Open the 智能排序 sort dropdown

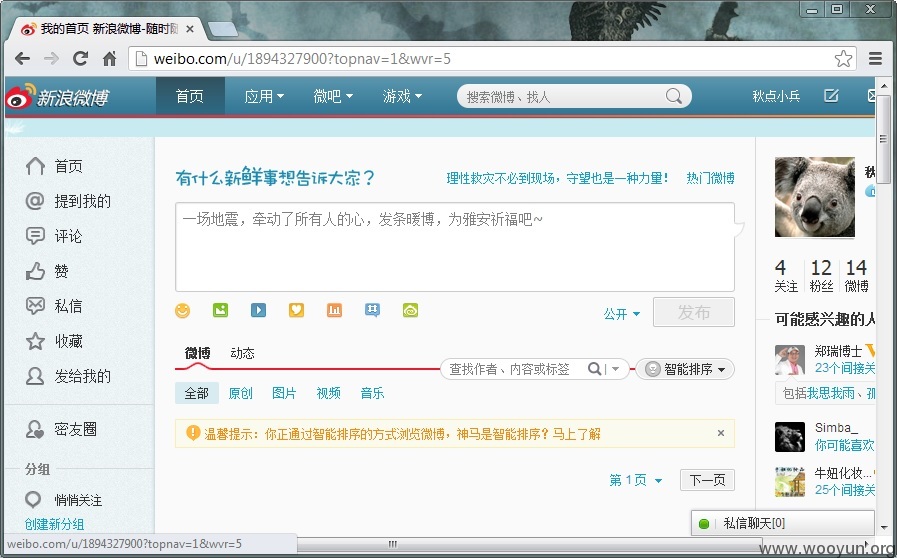tap(685, 369)
